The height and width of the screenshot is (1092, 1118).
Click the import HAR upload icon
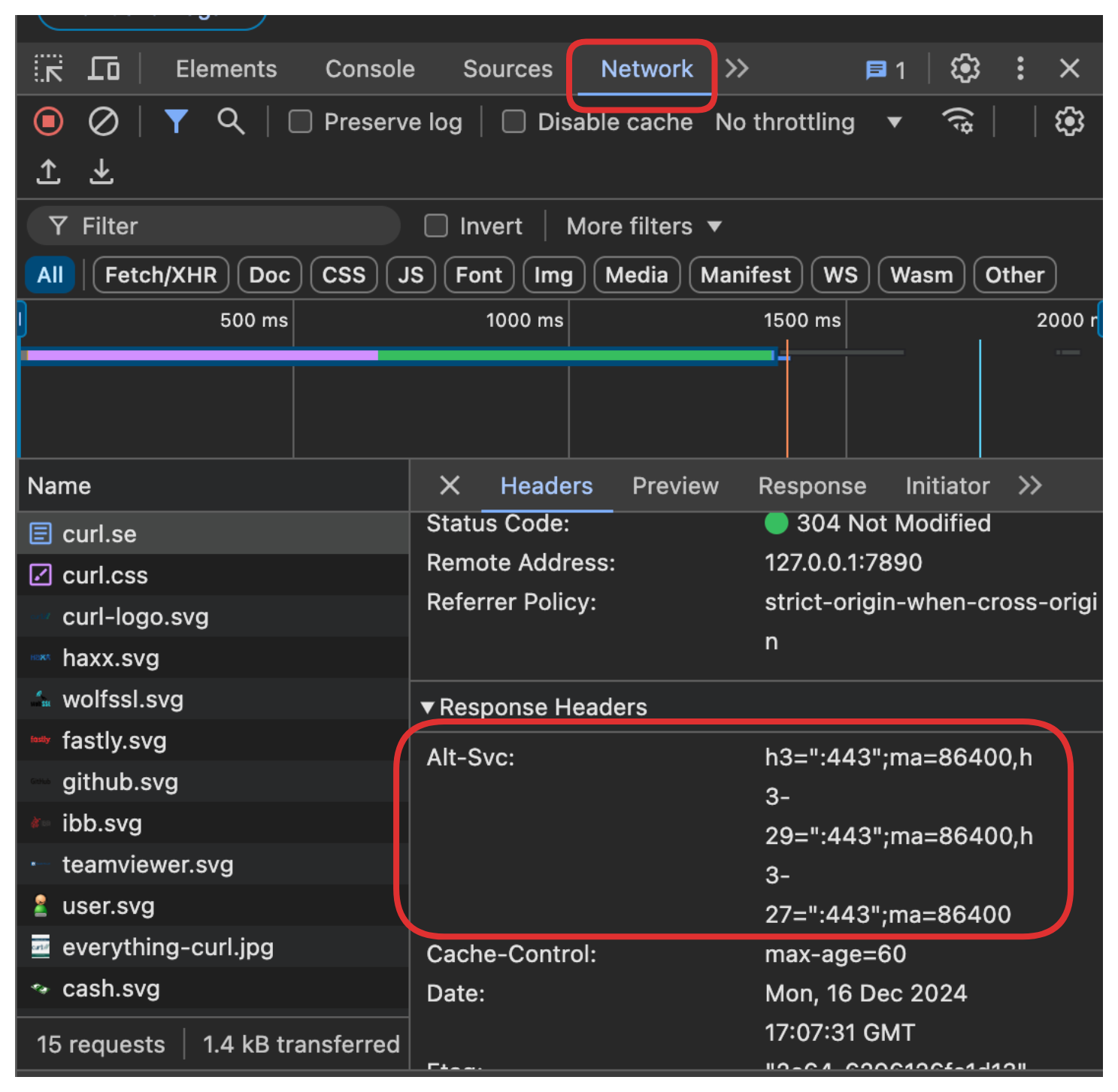click(x=49, y=172)
